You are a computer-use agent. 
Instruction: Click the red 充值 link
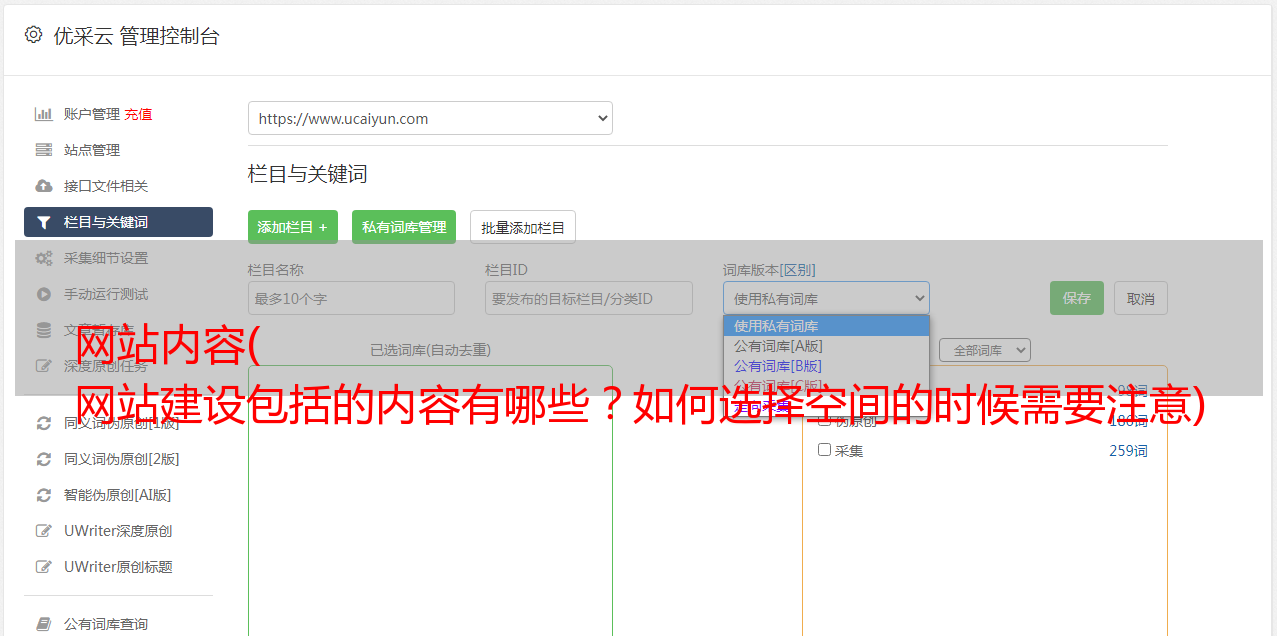(x=138, y=114)
